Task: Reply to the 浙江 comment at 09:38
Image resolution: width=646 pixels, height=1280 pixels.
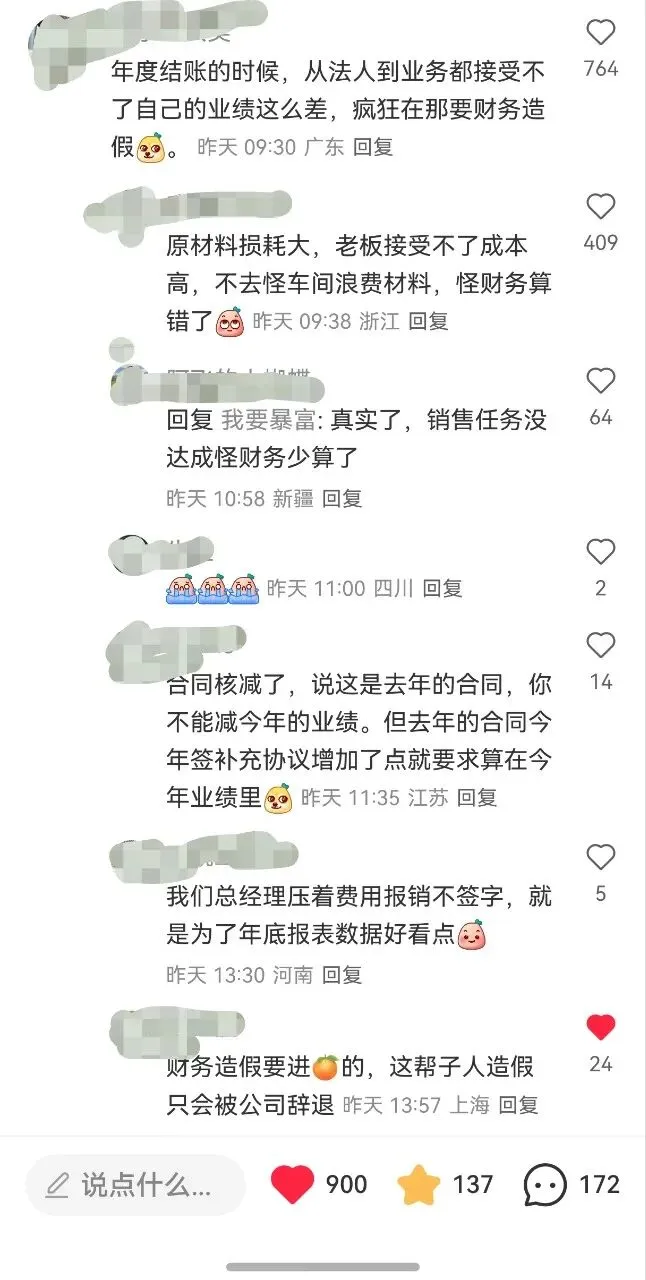Action: click(x=429, y=321)
